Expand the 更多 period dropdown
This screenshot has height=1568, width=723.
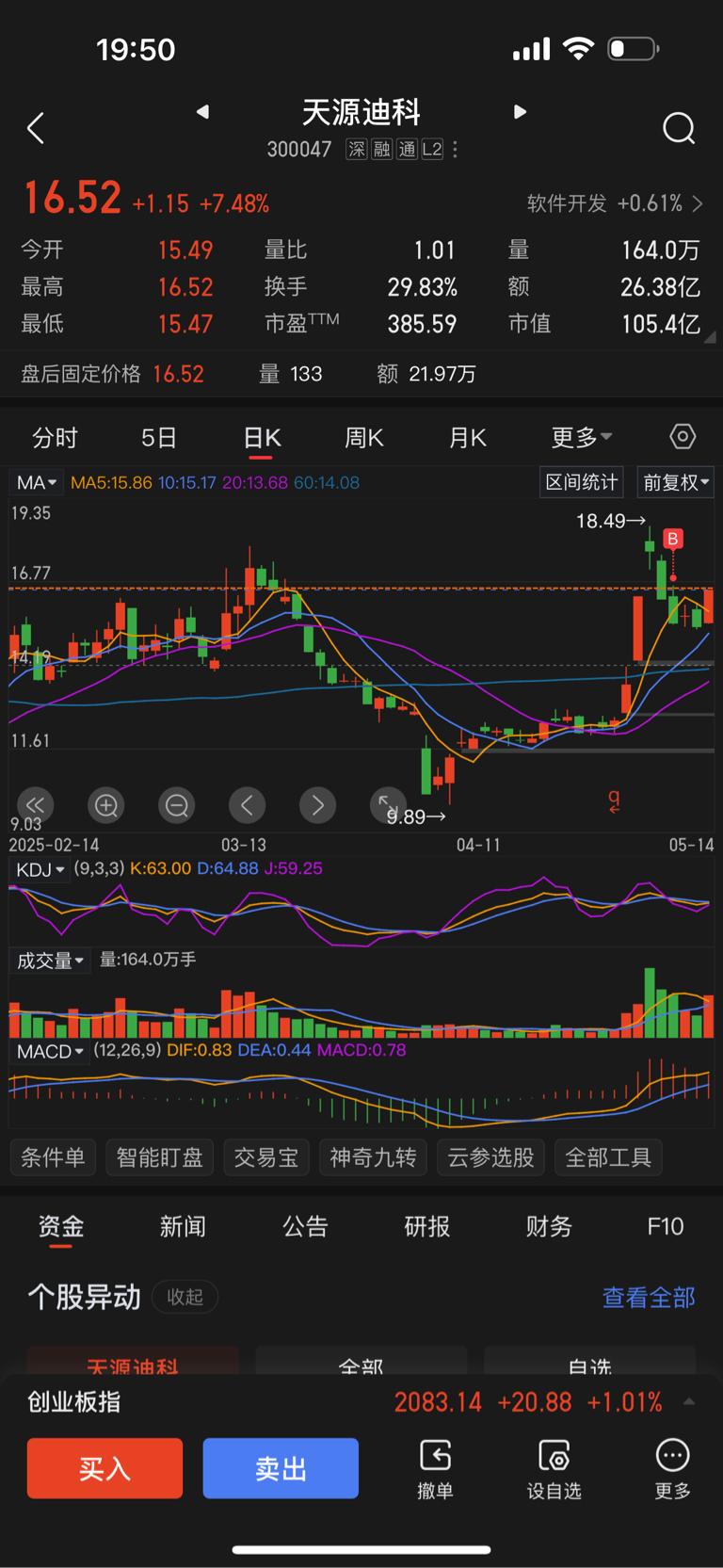click(x=582, y=437)
